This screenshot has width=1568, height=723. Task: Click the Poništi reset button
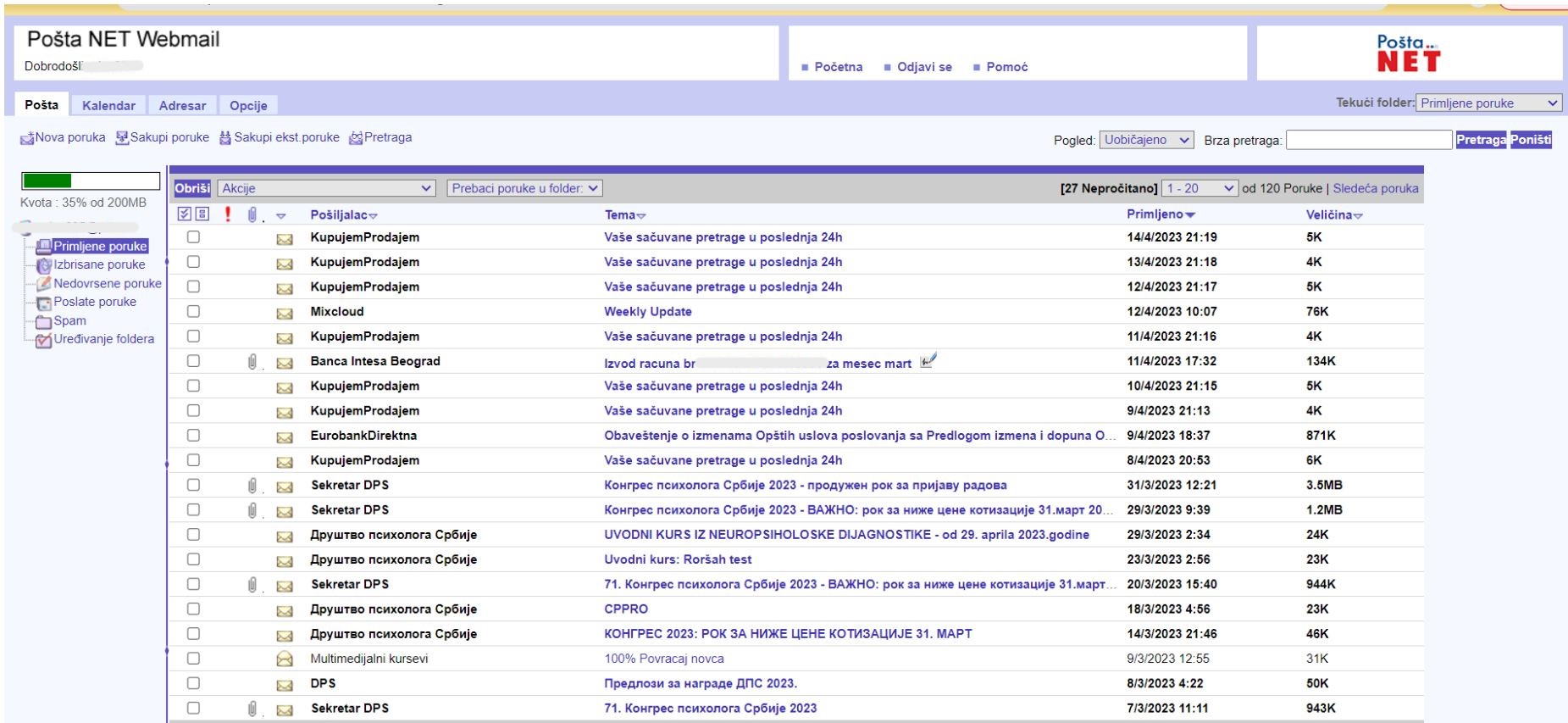(x=1531, y=140)
